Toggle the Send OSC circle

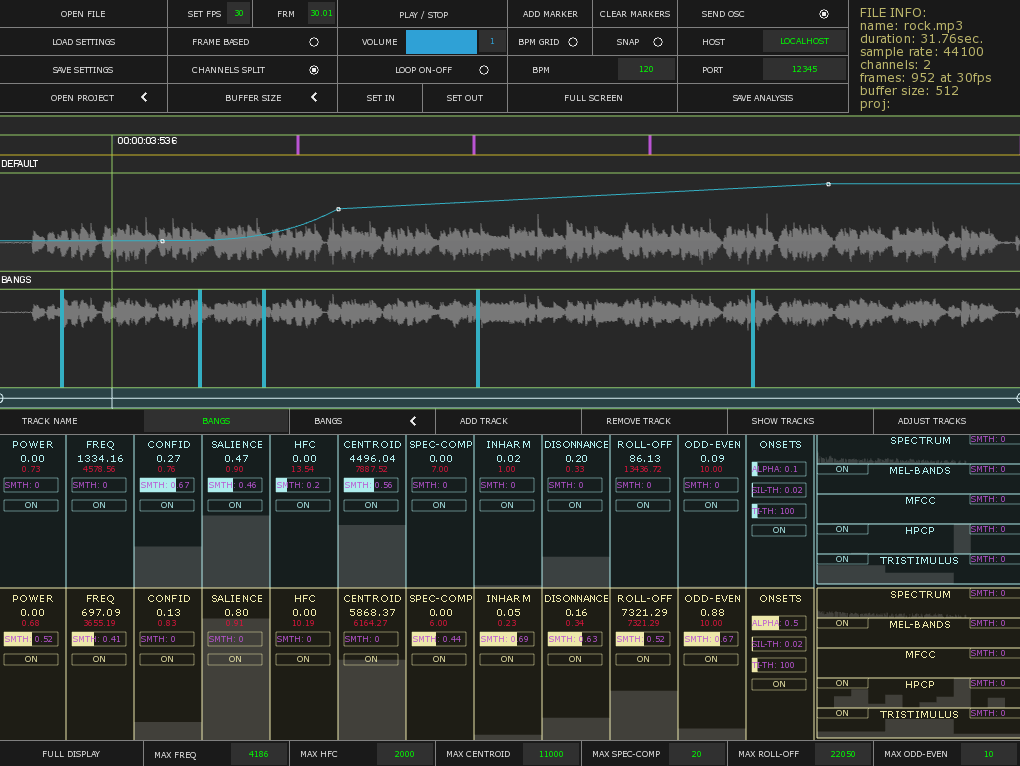coord(824,14)
